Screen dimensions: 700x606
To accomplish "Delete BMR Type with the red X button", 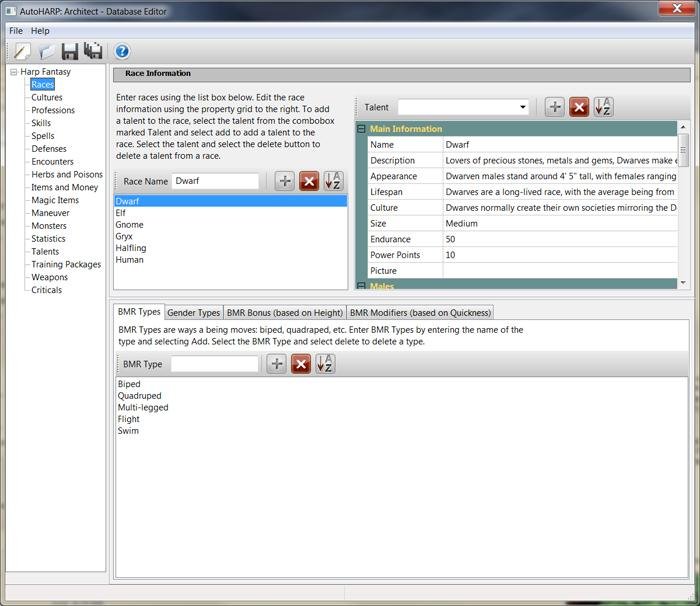I will click(x=301, y=364).
